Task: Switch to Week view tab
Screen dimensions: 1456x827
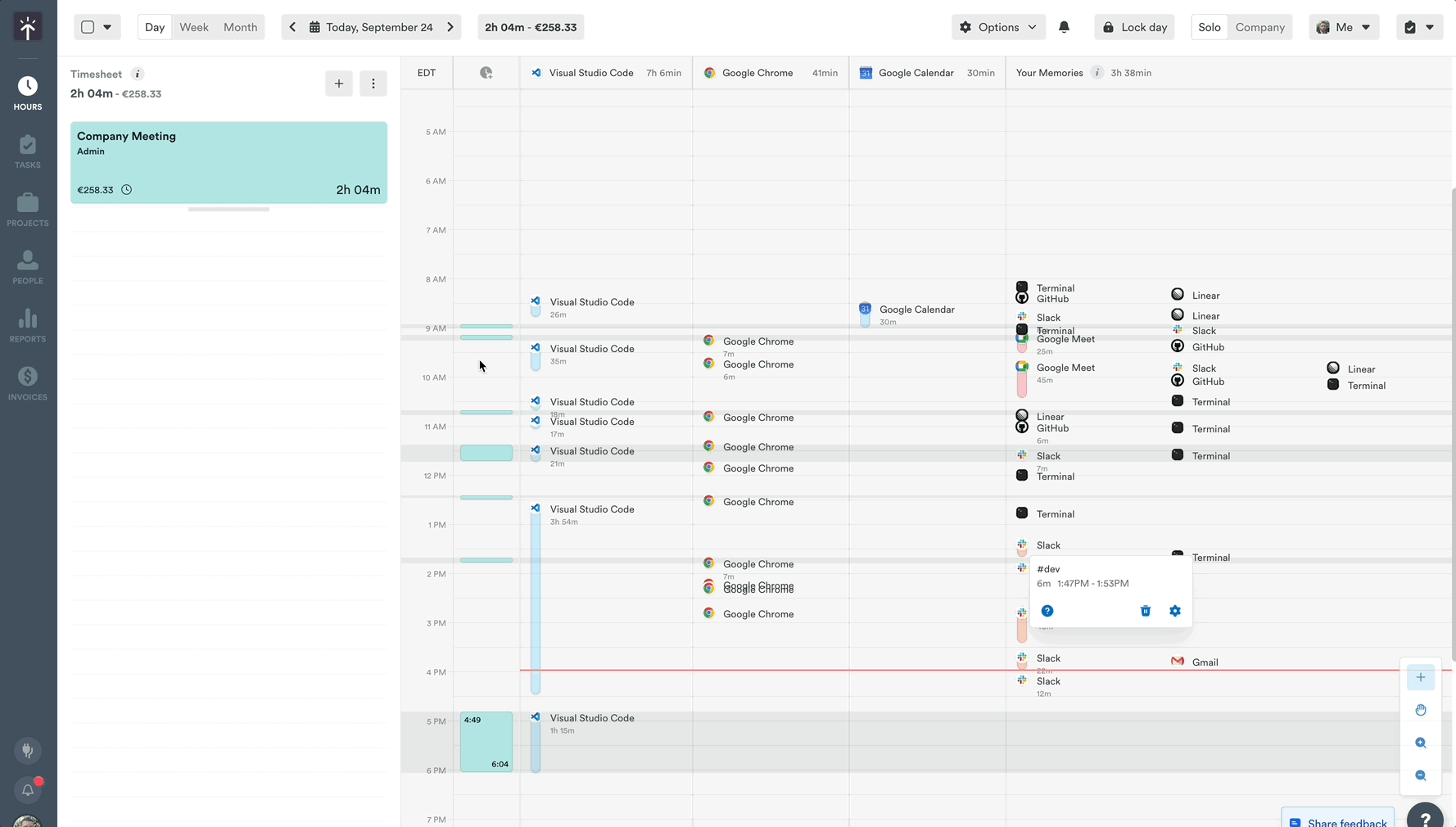Action: (194, 27)
